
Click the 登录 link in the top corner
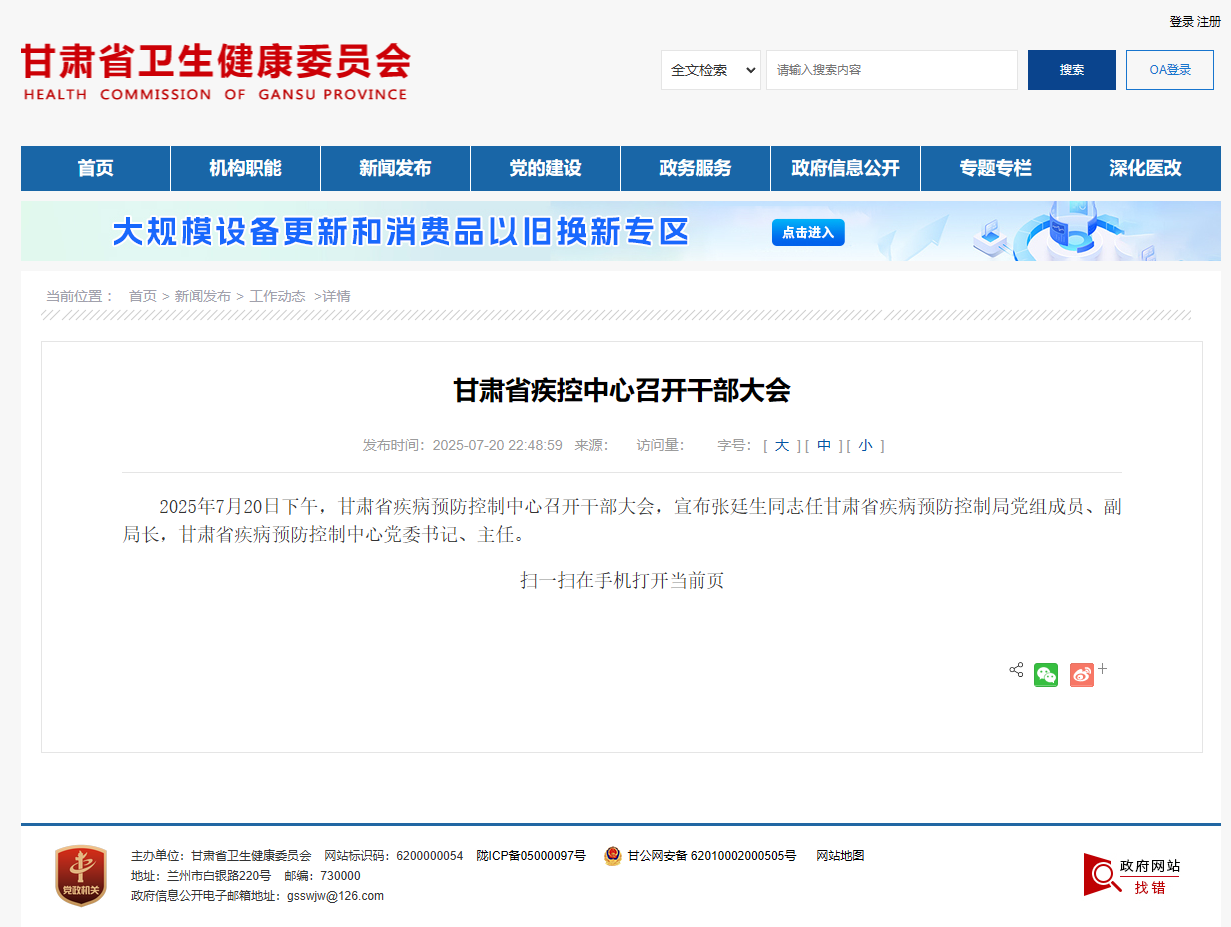click(x=1181, y=22)
